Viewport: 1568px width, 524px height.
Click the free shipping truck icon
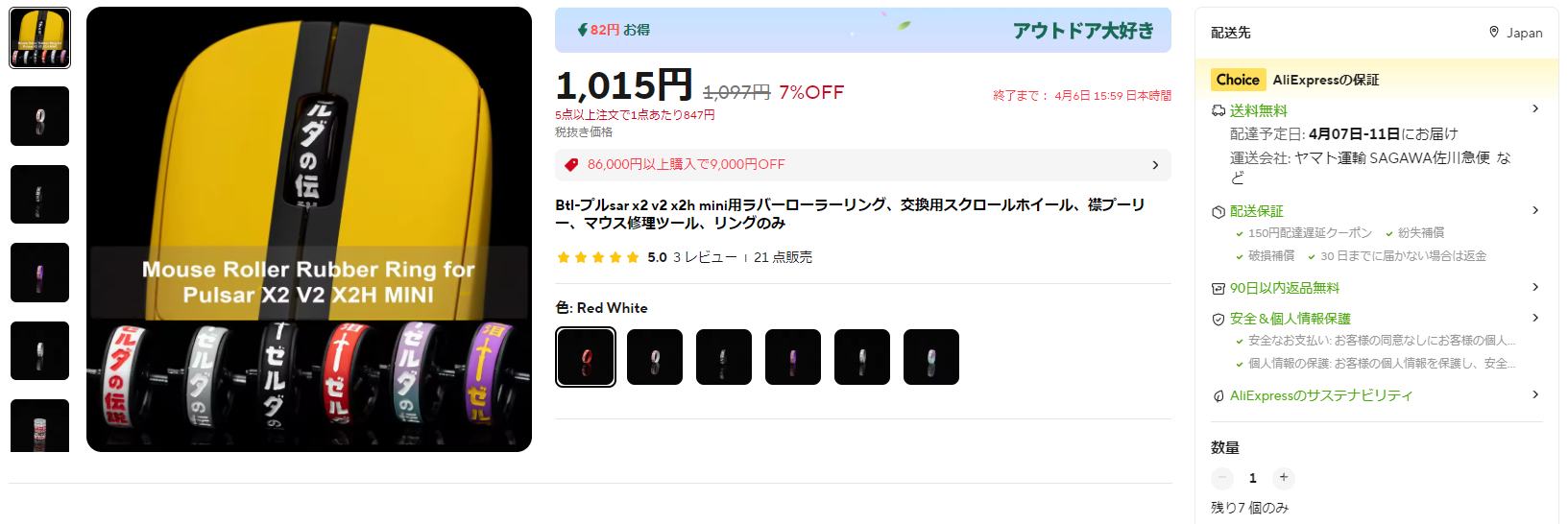click(x=1218, y=110)
